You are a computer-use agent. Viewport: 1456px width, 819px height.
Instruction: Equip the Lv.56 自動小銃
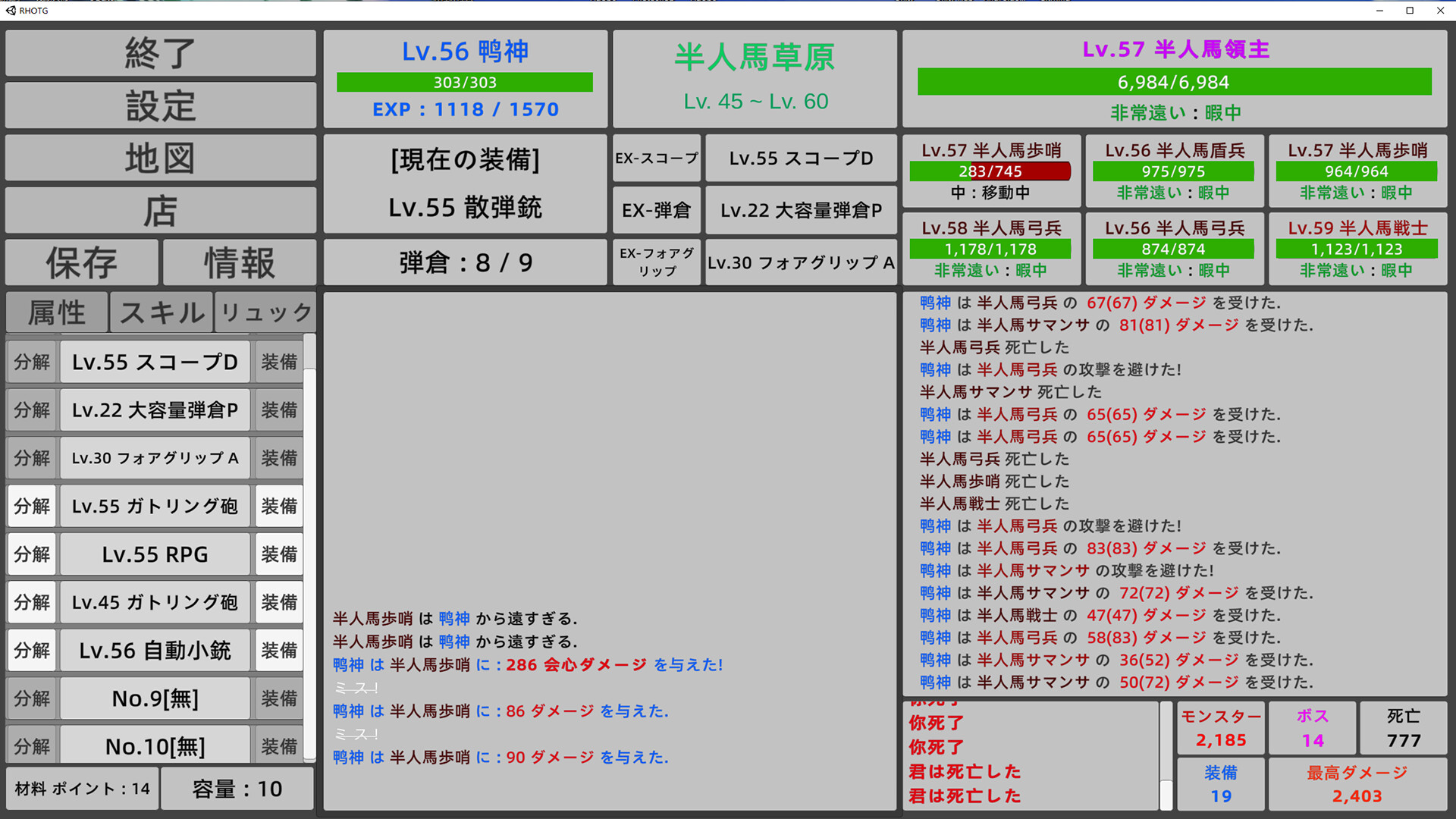click(279, 651)
